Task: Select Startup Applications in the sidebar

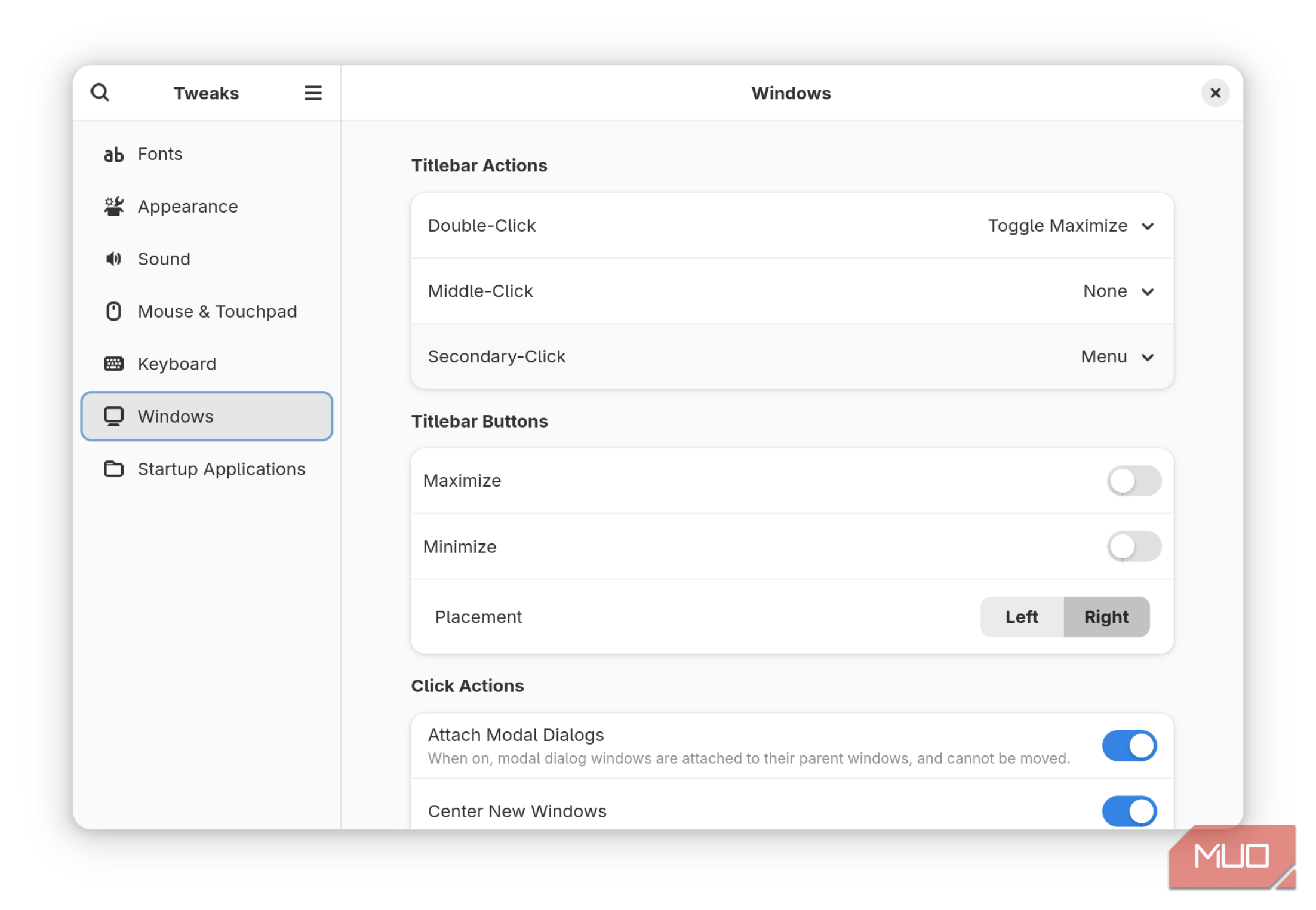Action: coord(207,469)
